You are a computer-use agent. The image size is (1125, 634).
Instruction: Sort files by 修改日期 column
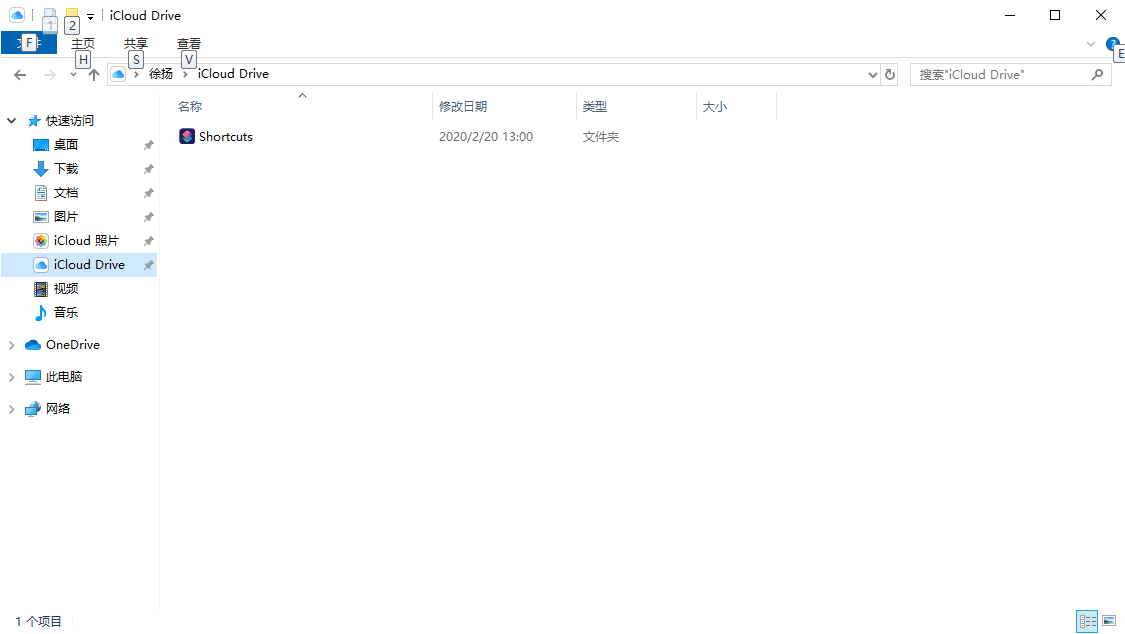[463, 106]
